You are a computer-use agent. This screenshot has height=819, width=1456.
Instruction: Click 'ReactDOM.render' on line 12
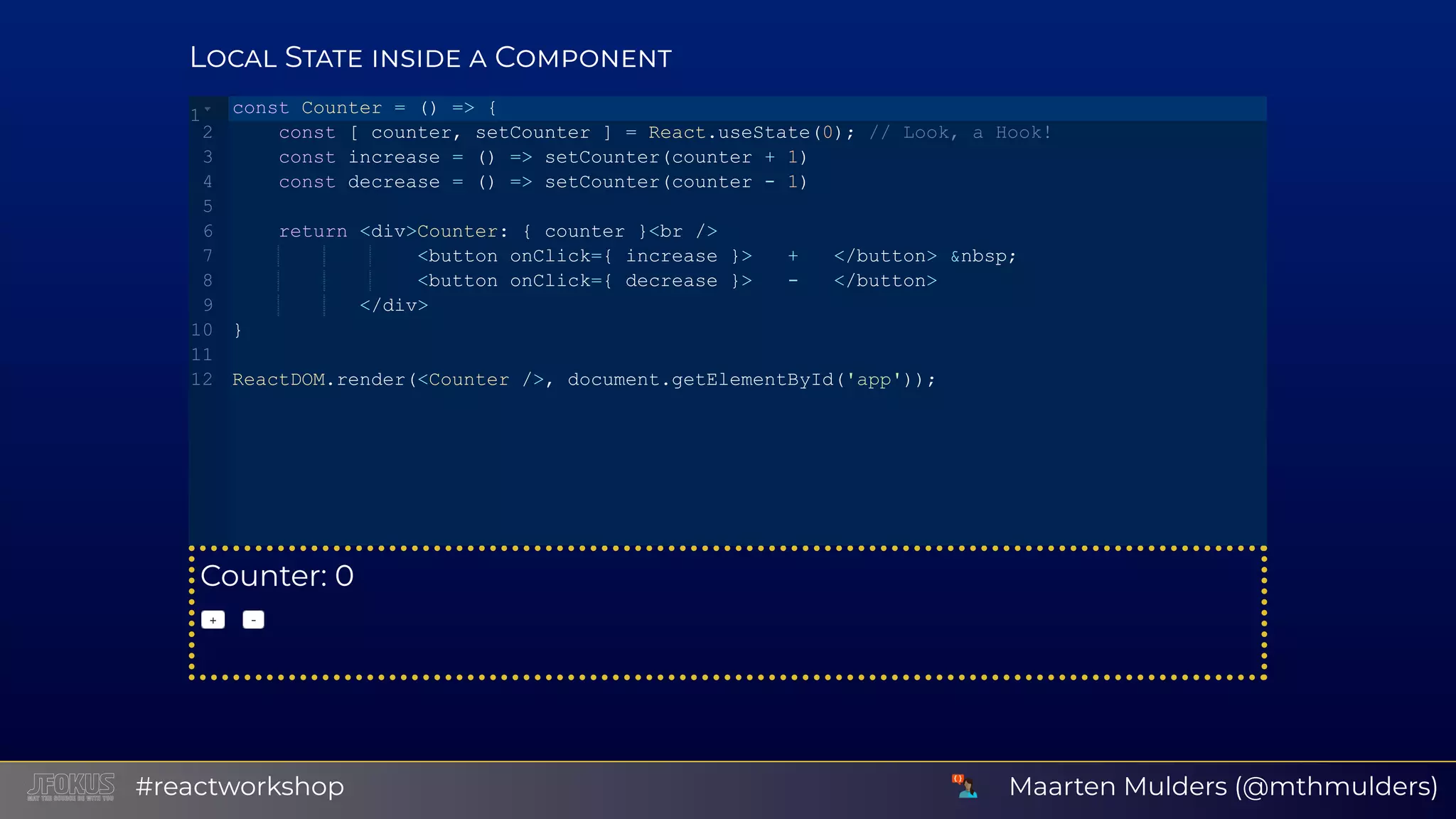coord(319,380)
